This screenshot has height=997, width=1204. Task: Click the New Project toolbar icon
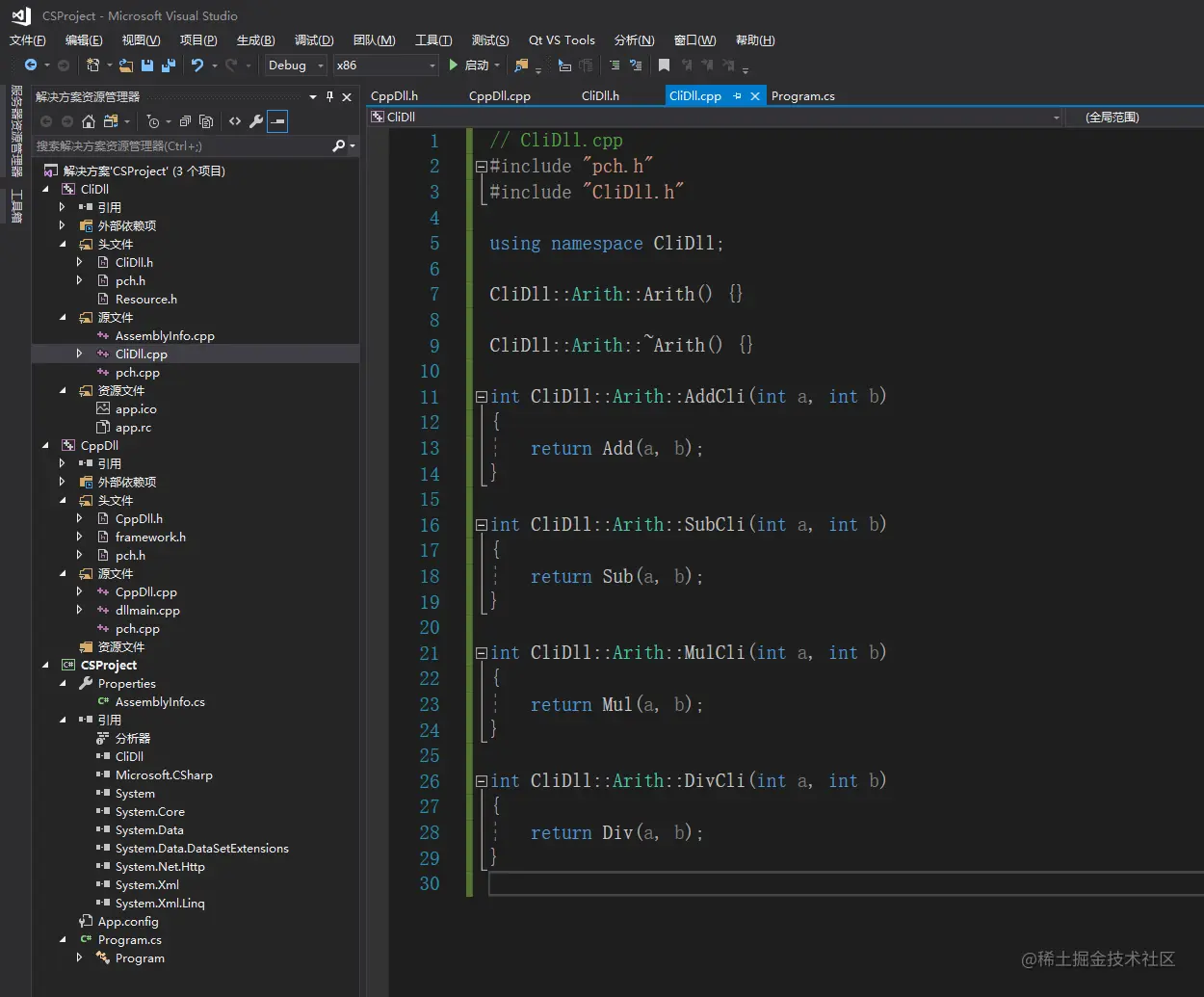[x=93, y=66]
